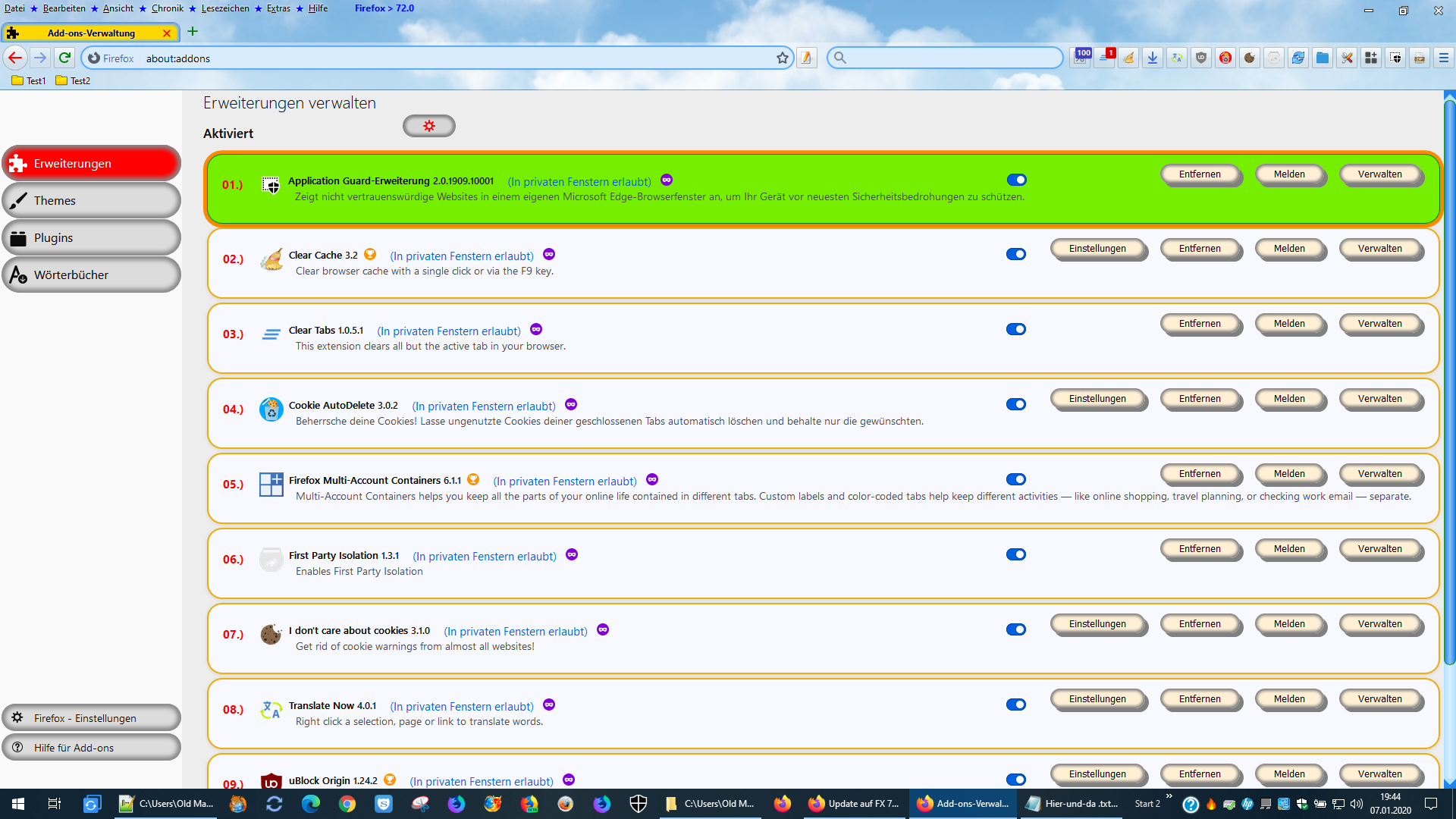
Task: Open the Test1 bookmarks folder
Action: click(29, 80)
